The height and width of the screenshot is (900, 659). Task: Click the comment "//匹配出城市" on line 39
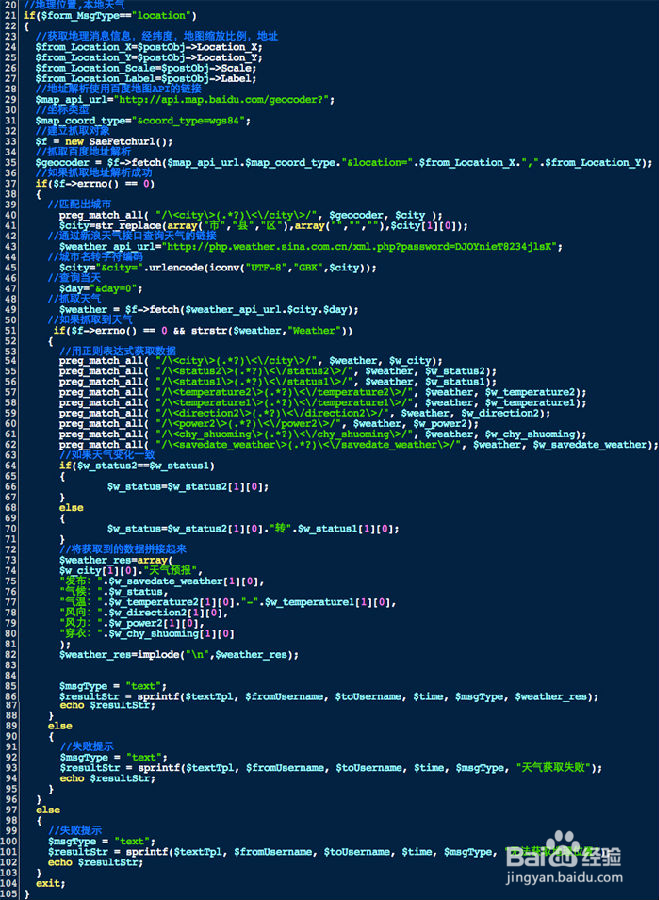(79, 204)
